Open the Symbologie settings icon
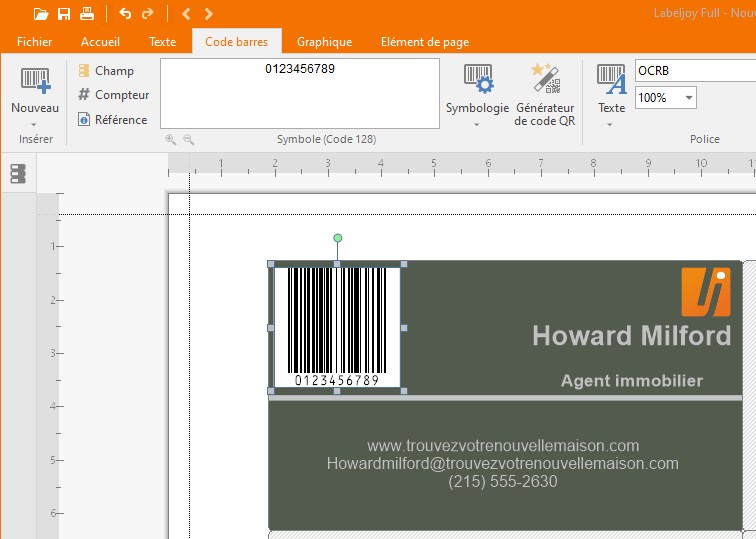The image size is (756, 539). pyautogui.click(x=478, y=78)
